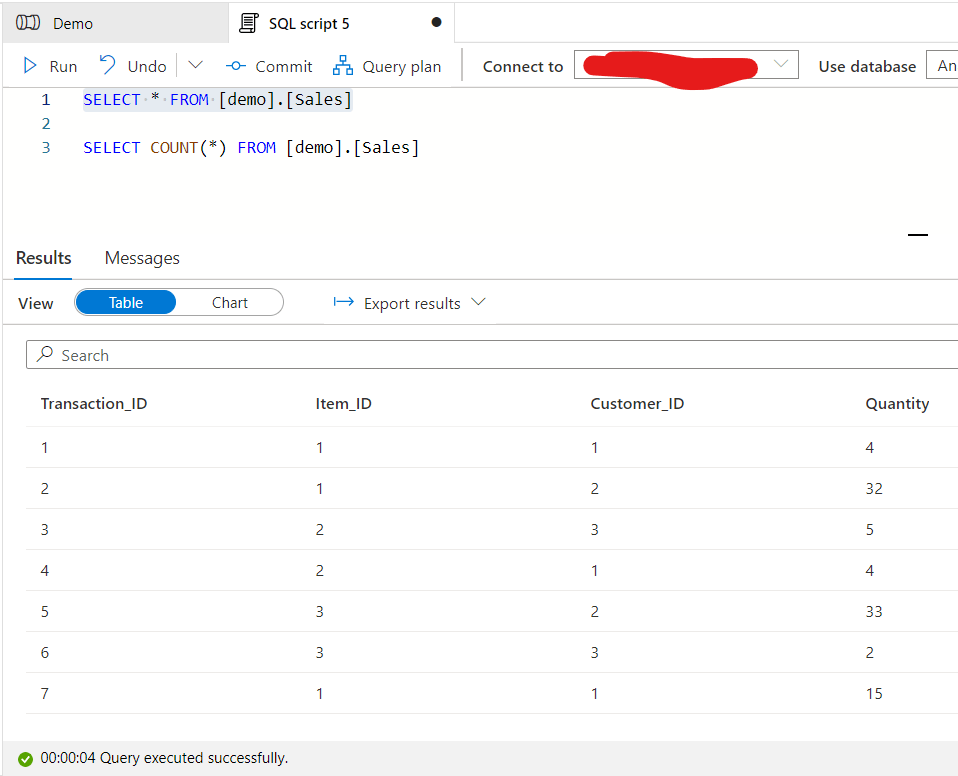
Task: Switch to the Messages tab
Action: (x=142, y=258)
